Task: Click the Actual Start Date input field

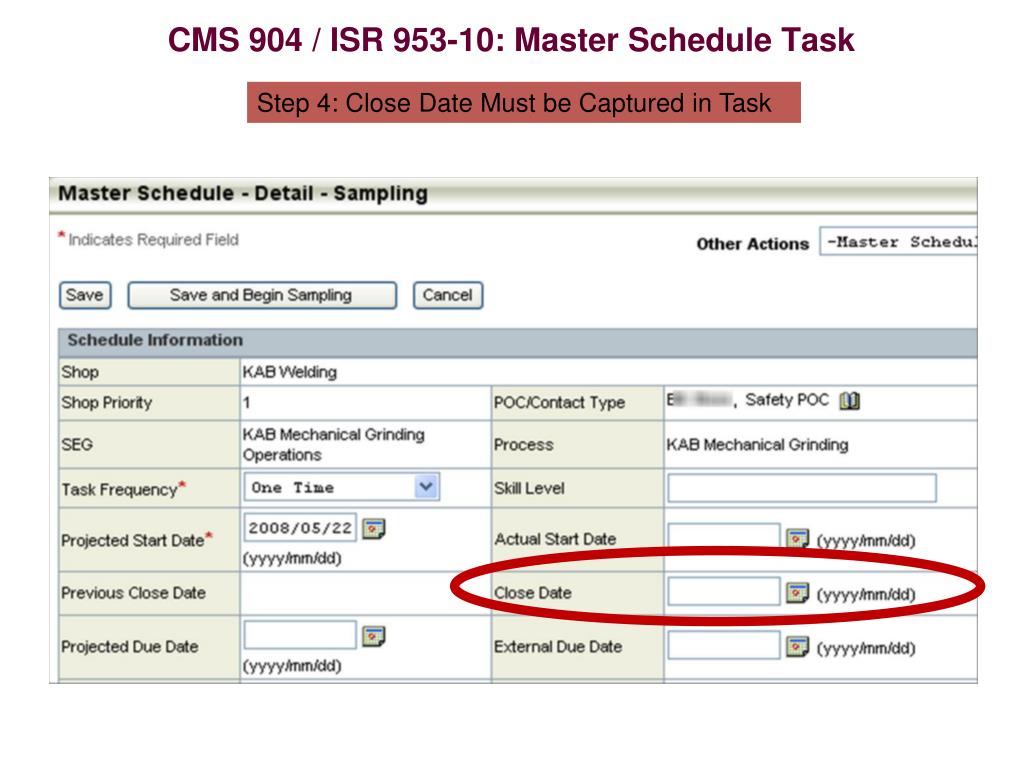Action: pos(724,536)
